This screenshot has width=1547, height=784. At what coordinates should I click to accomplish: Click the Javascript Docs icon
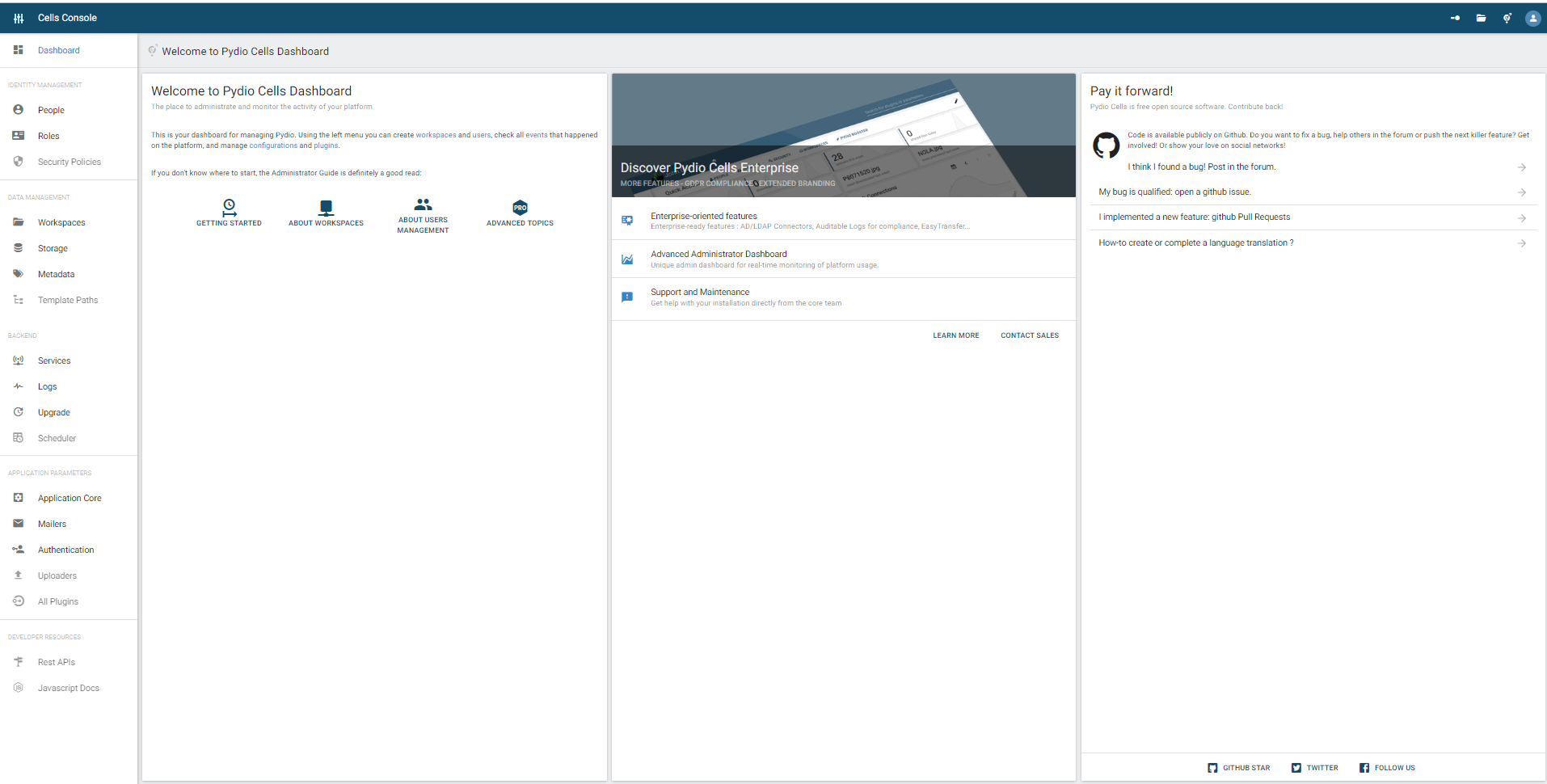click(18, 688)
